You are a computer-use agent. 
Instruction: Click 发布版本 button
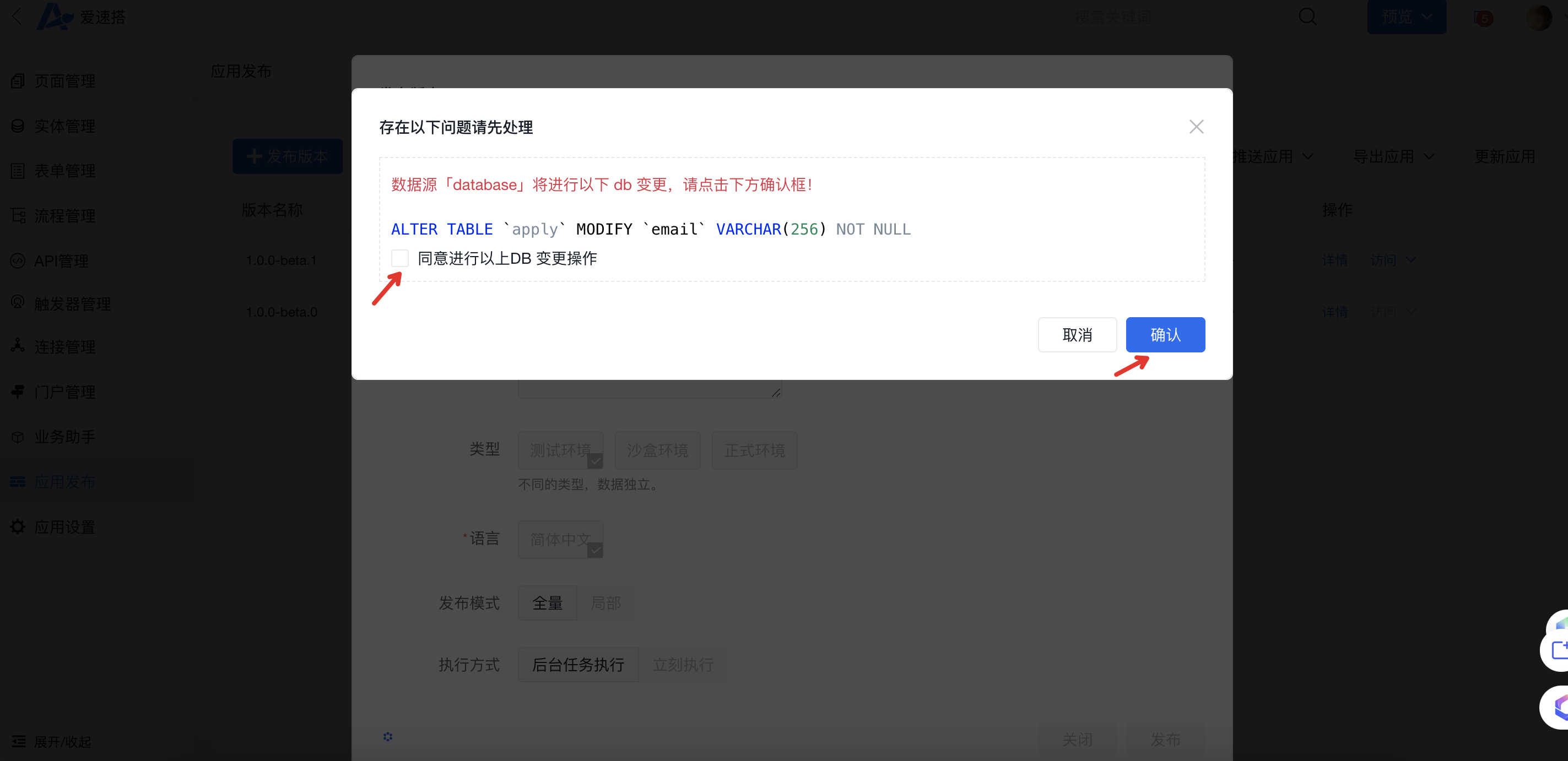coord(287,156)
